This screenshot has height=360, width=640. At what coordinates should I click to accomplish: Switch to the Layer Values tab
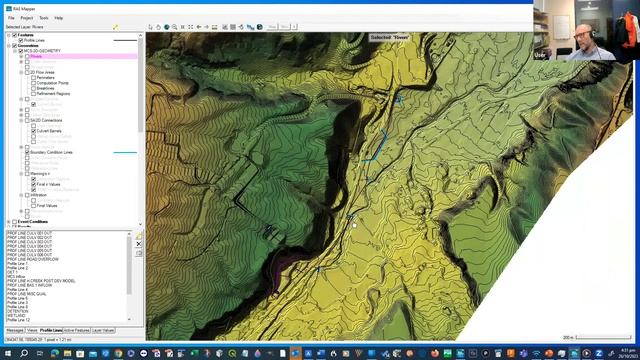pyautogui.click(x=103, y=330)
